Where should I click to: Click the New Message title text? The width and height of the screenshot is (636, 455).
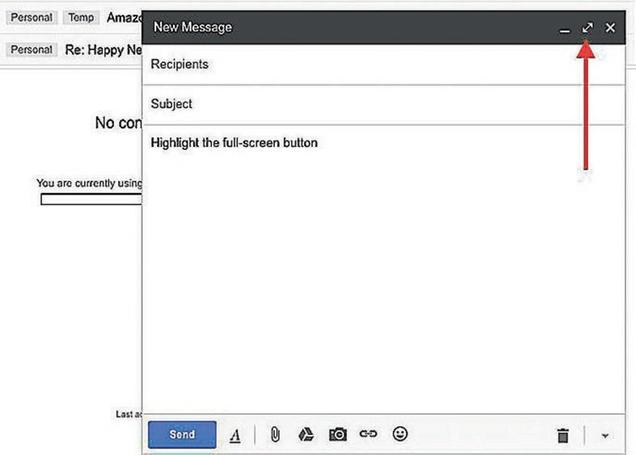(193, 27)
